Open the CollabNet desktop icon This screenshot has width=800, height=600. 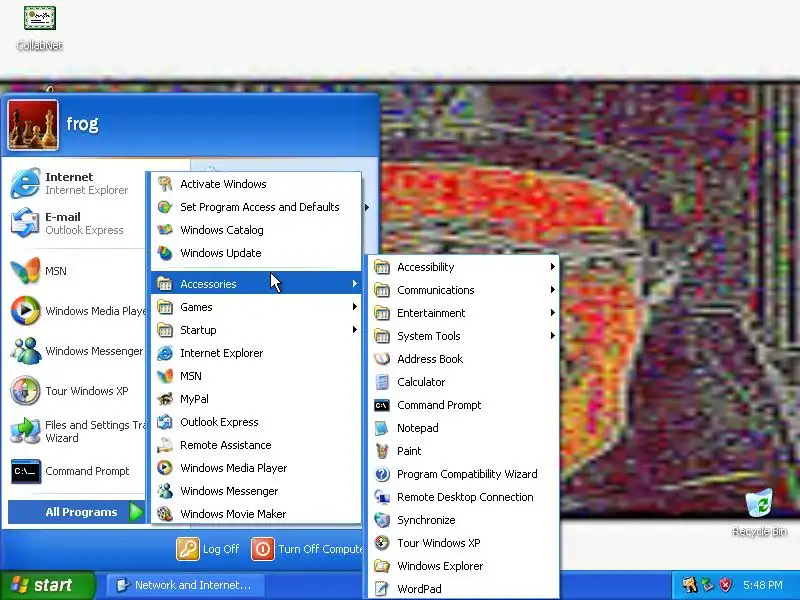40,27
